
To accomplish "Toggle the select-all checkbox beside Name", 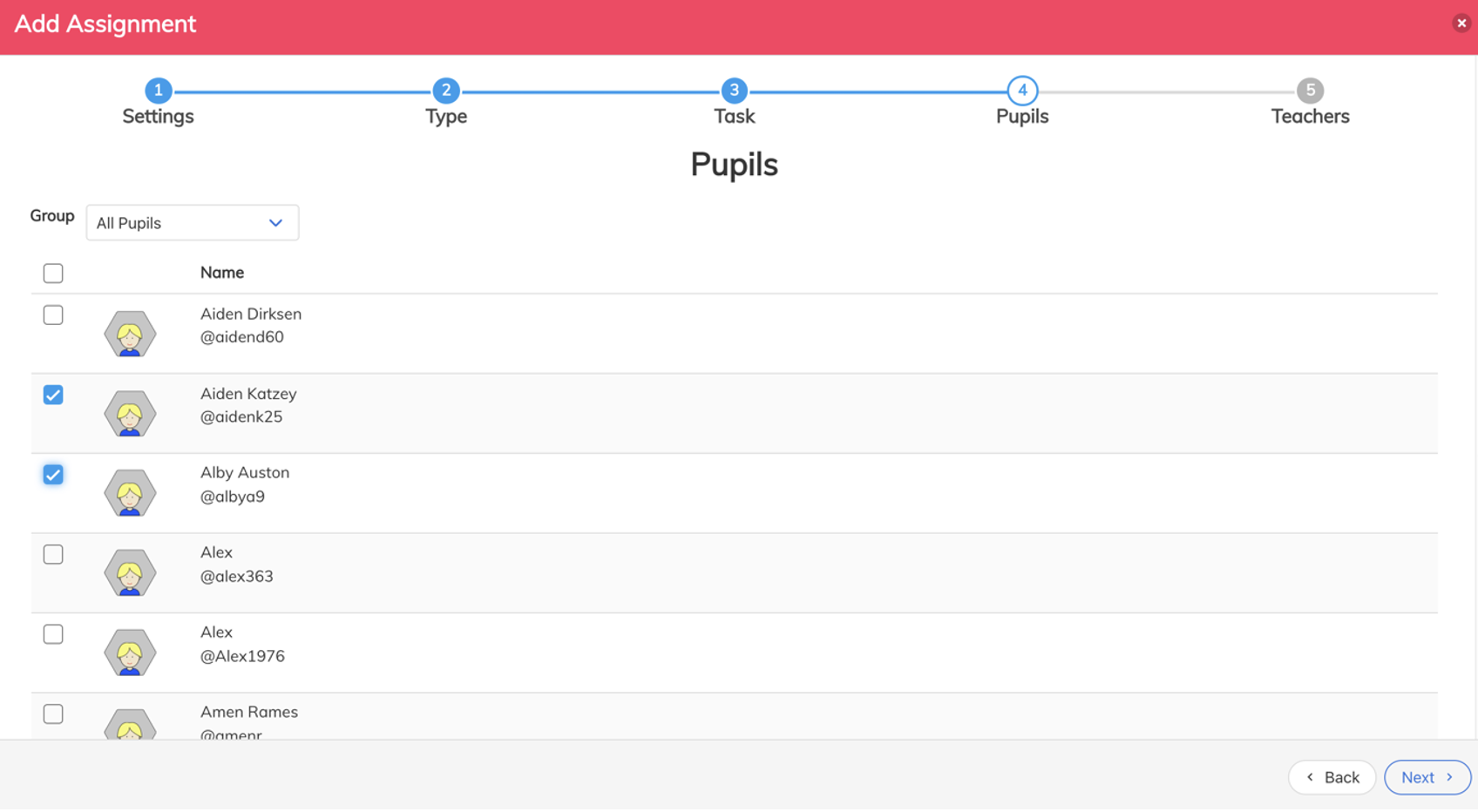I will pyautogui.click(x=53, y=274).
